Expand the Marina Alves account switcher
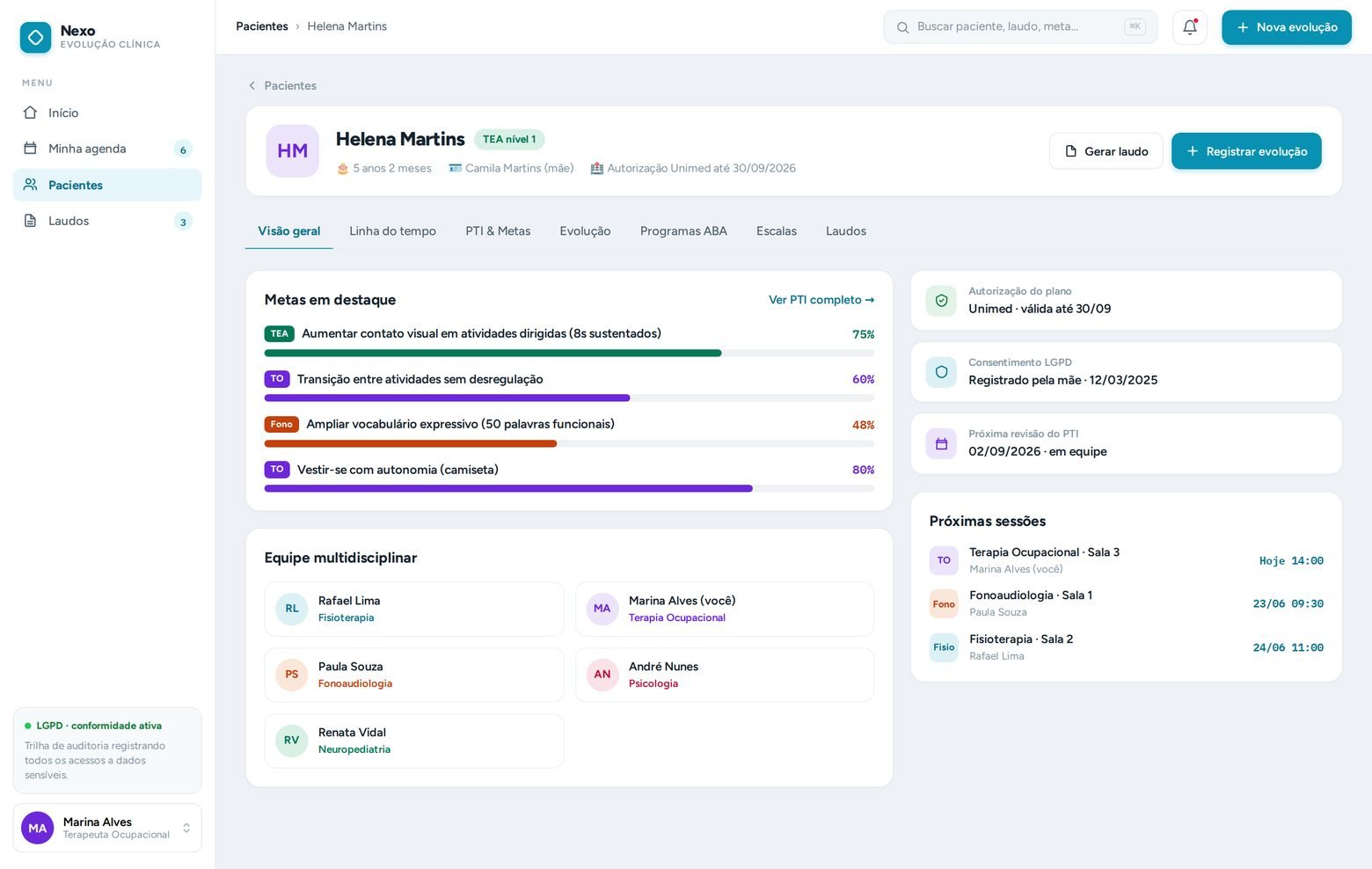The width and height of the screenshot is (1372, 869). [x=107, y=828]
